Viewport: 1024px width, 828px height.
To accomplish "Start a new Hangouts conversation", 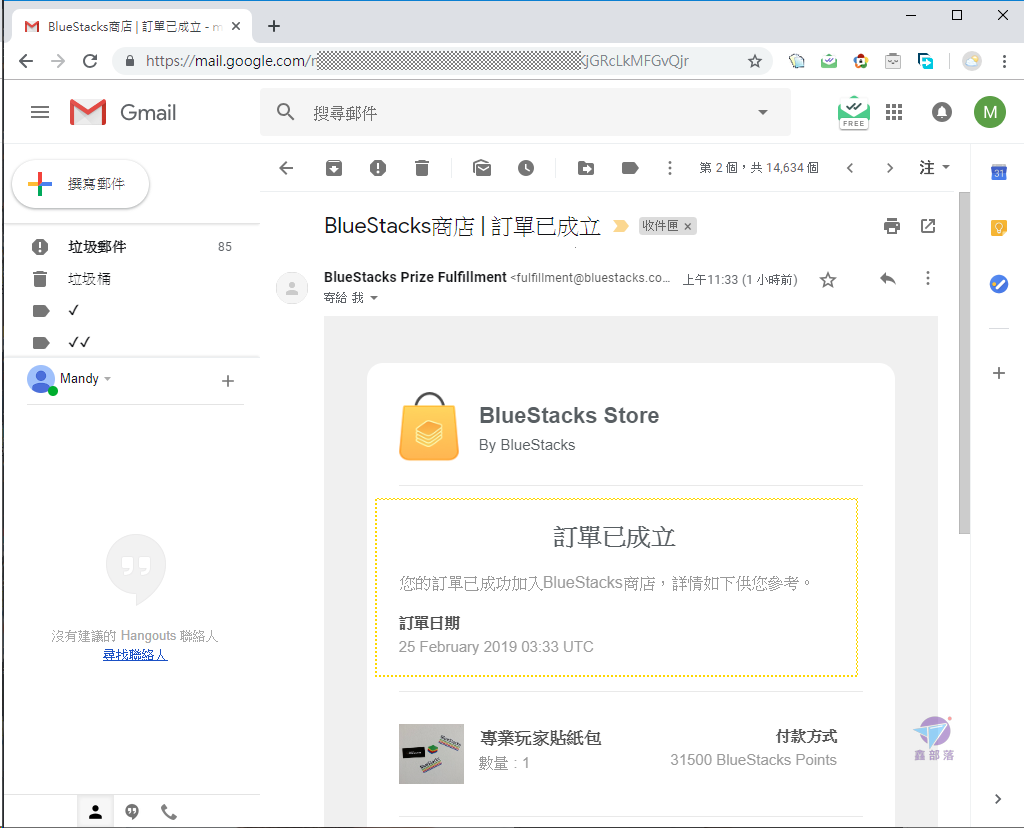I will (227, 381).
